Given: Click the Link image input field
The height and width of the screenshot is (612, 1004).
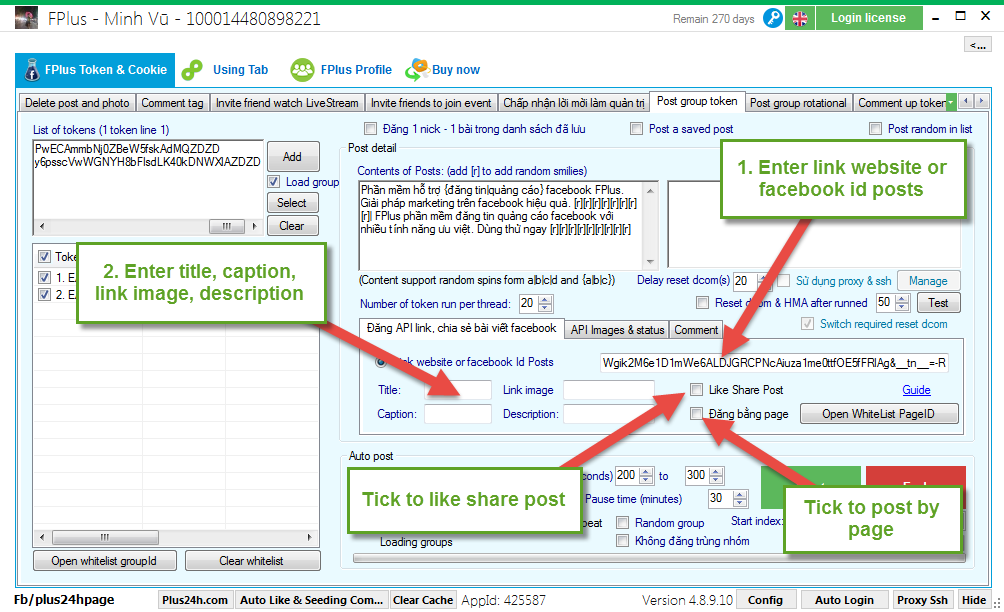Looking at the screenshot, I should pyautogui.click(x=609, y=390).
